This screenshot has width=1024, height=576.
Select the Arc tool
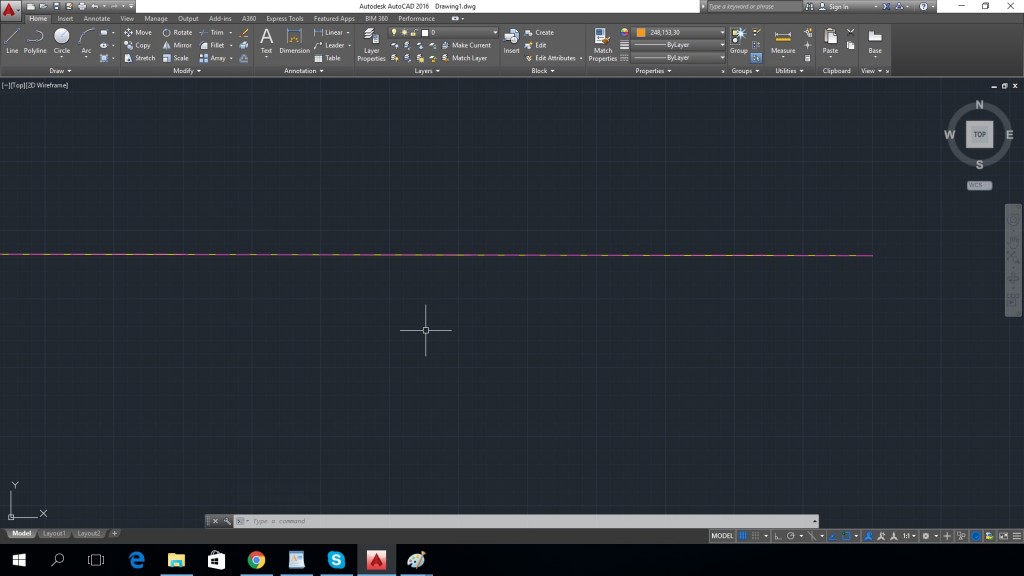click(x=86, y=40)
